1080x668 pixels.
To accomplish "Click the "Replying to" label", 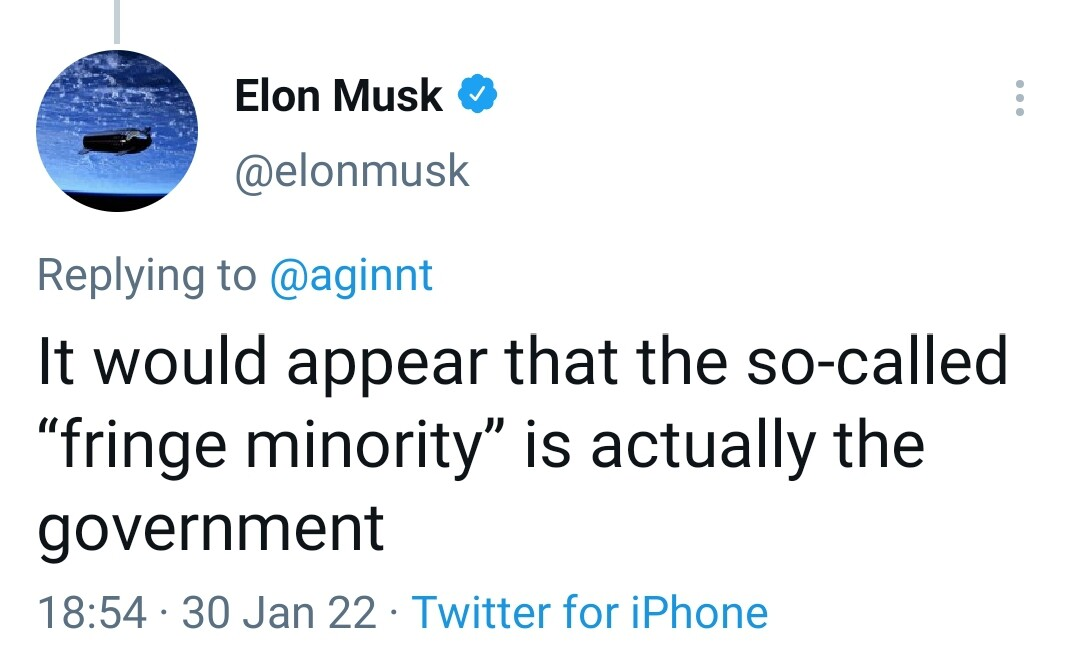I will pyautogui.click(x=146, y=274).
